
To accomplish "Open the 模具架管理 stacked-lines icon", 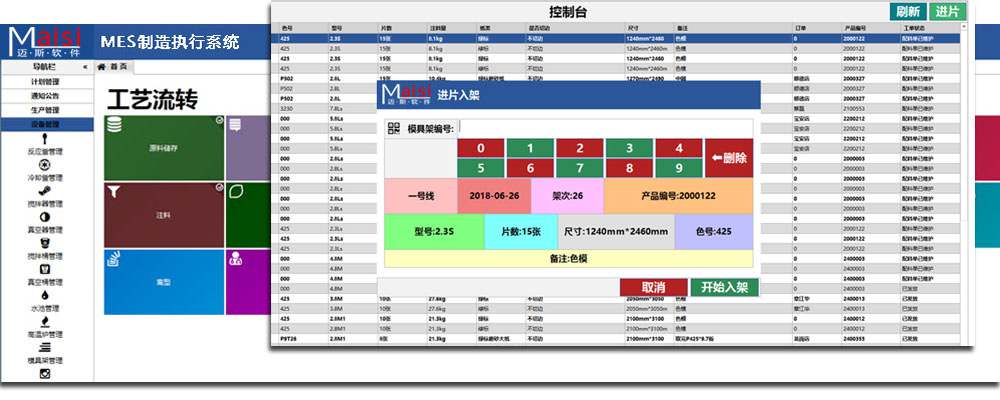I will 45,348.
